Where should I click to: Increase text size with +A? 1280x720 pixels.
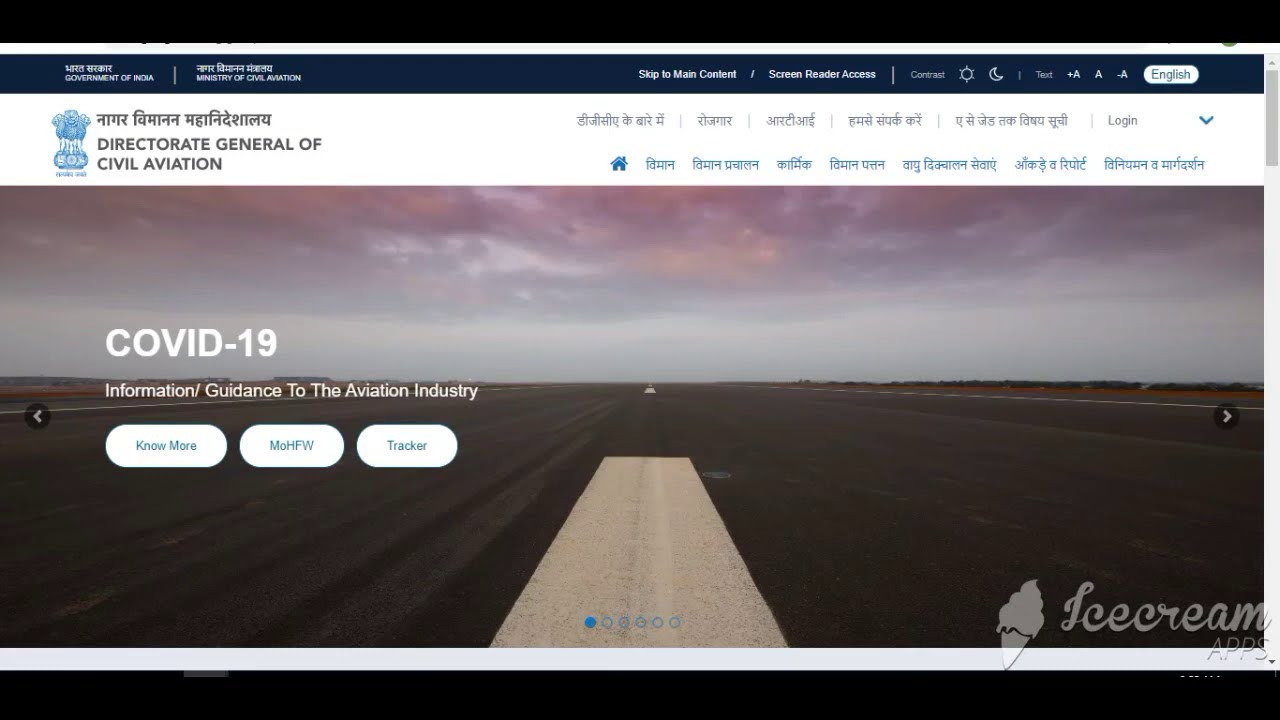coord(1073,74)
